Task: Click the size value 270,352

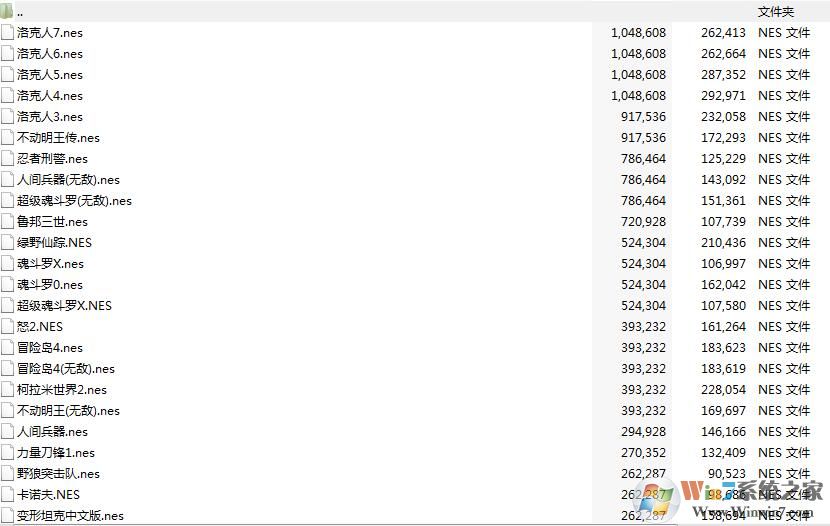Action: [x=644, y=452]
